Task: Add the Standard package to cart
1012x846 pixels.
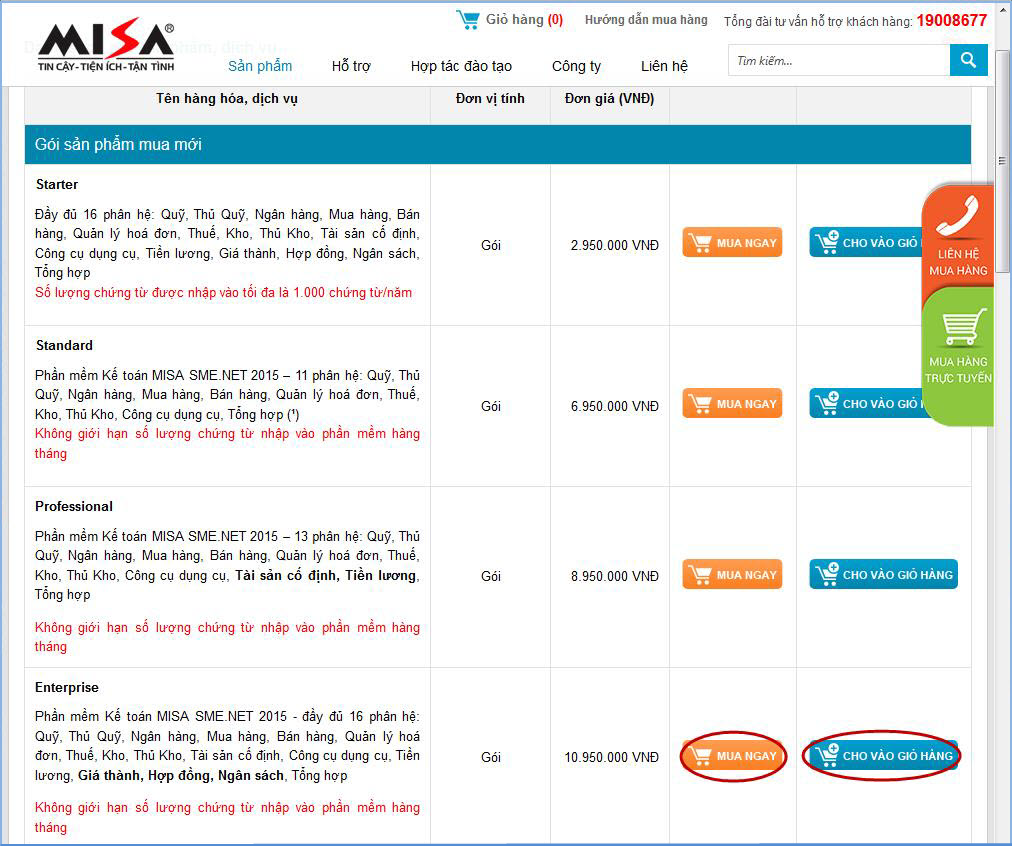Action: click(x=866, y=404)
